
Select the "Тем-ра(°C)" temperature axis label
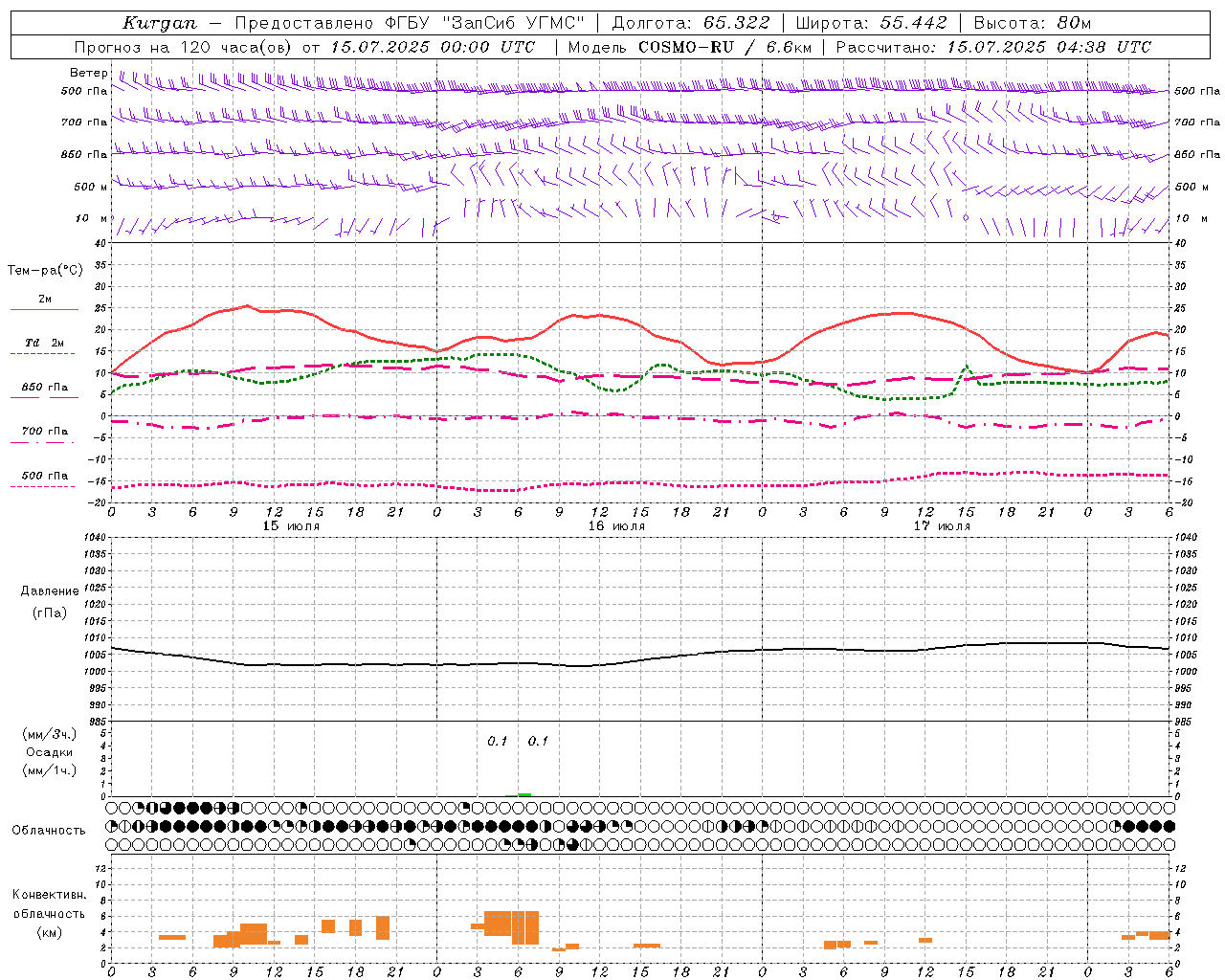click(x=45, y=271)
